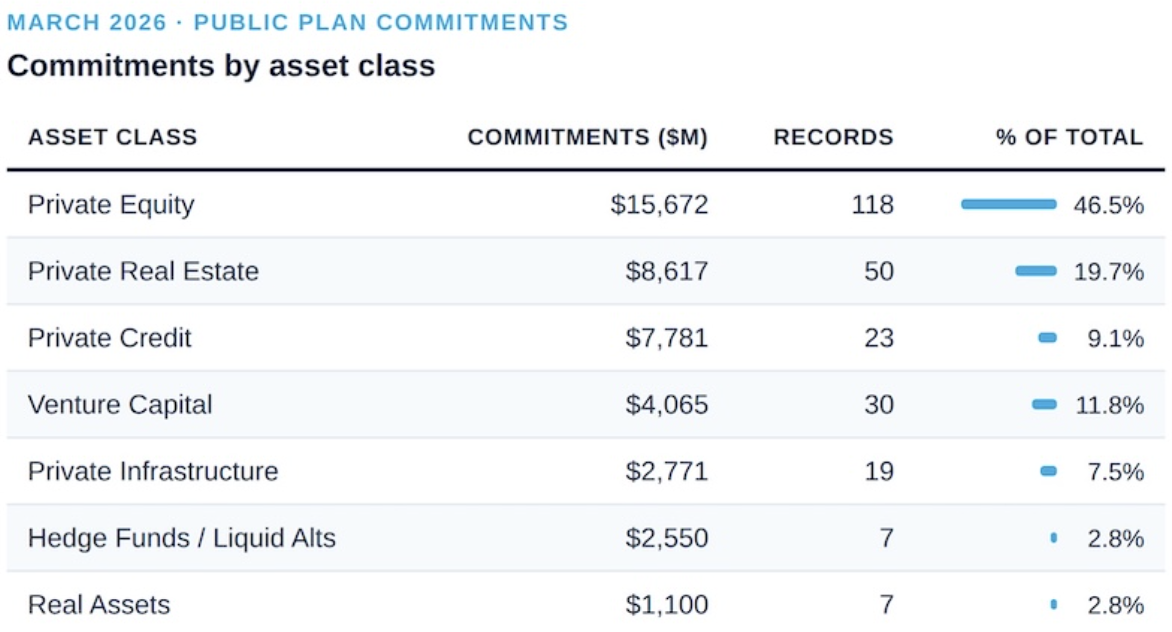Viewport: 1172px width, 632px height.
Task: Click the Records column header
Action: click(x=833, y=138)
